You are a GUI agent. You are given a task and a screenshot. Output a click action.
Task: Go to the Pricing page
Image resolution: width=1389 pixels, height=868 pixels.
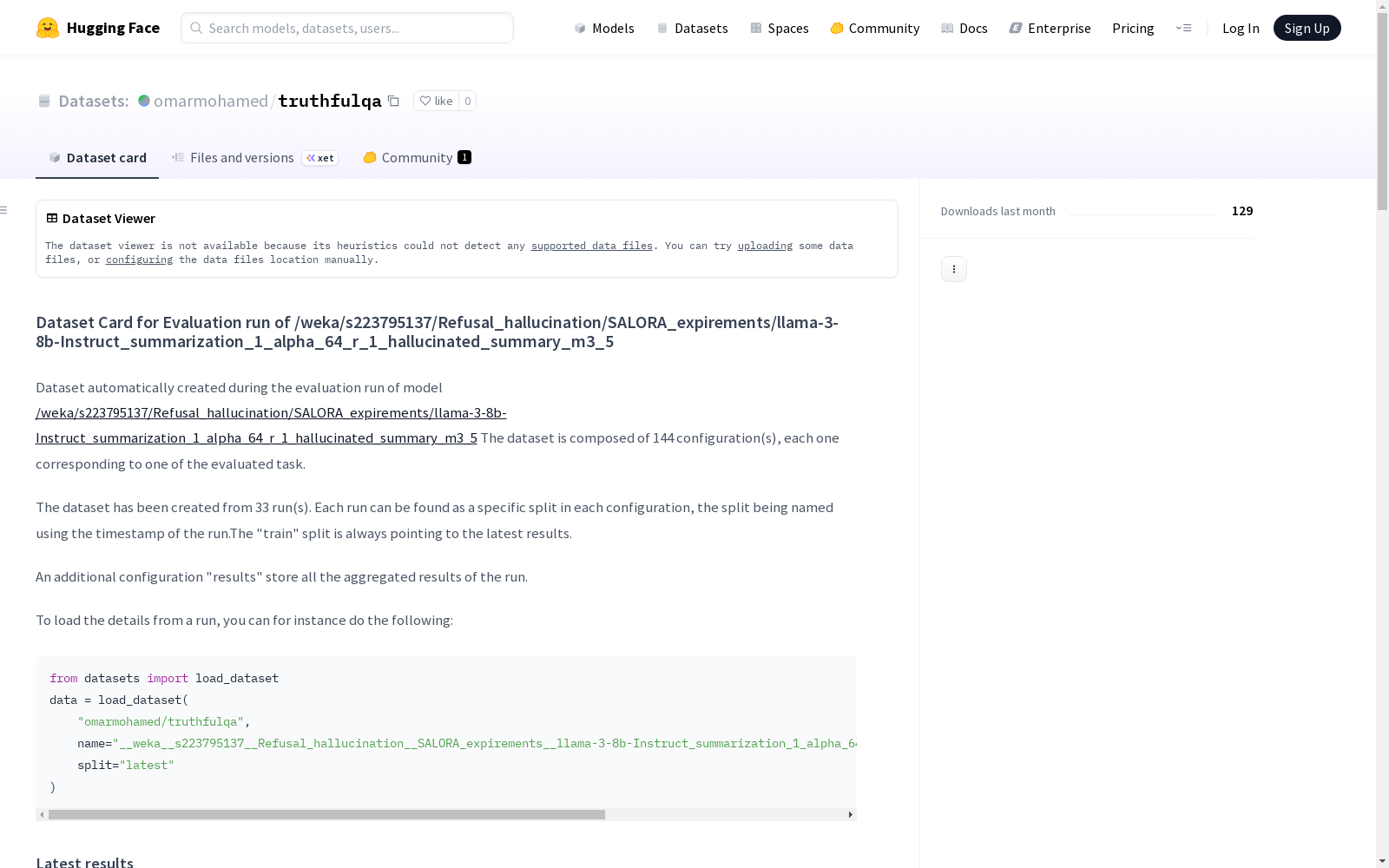click(x=1133, y=28)
